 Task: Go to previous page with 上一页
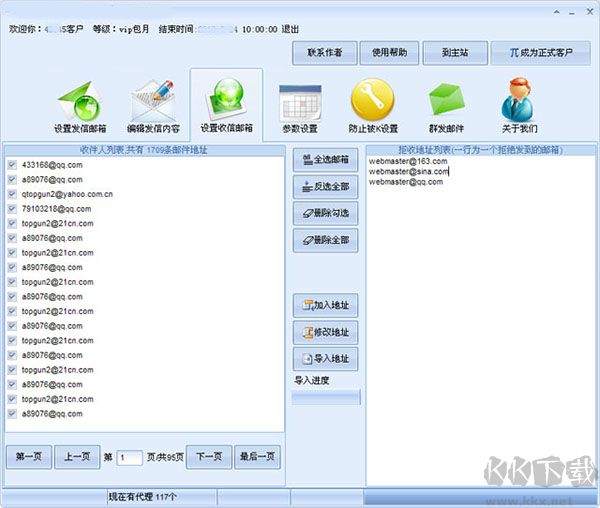77,457
